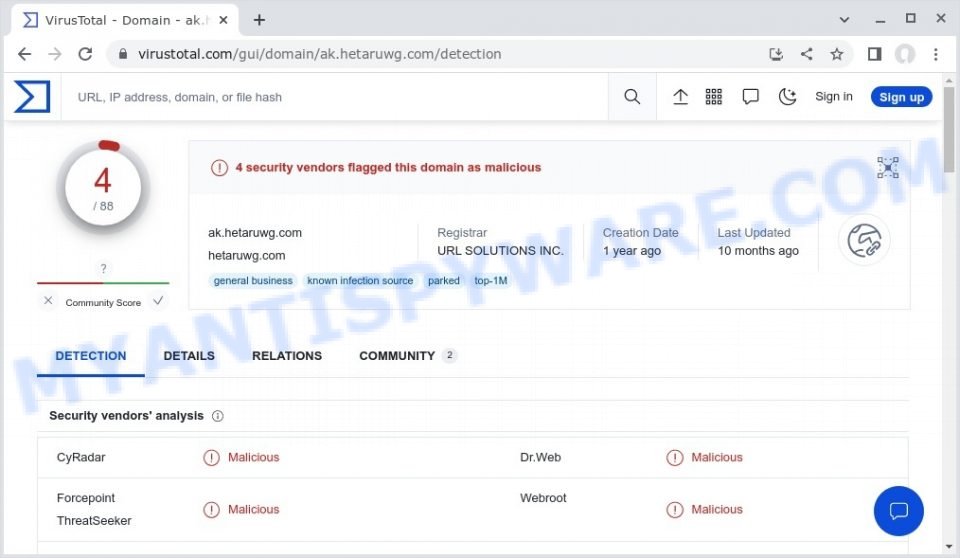Viewport: 960px width, 558px height.
Task: Switch to the RELATIONS tab
Action: point(287,356)
